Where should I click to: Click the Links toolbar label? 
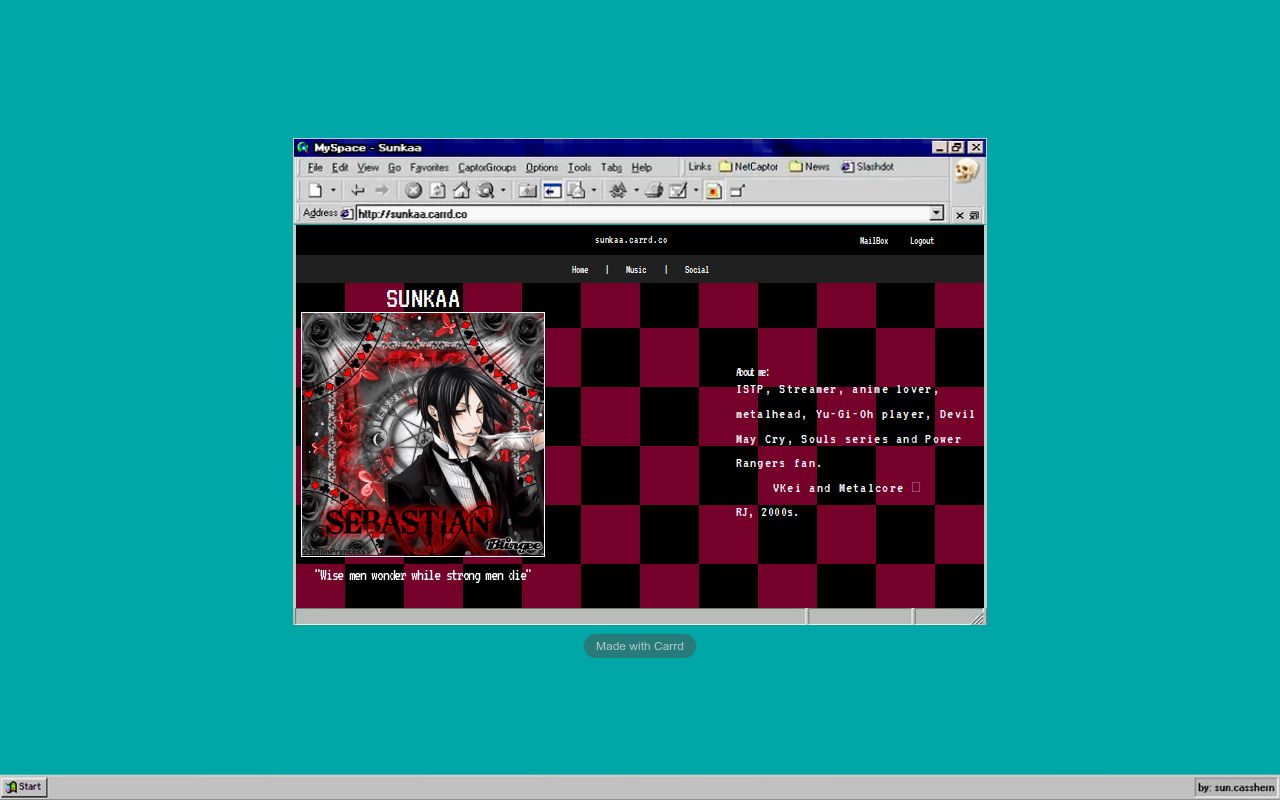[x=699, y=167]
